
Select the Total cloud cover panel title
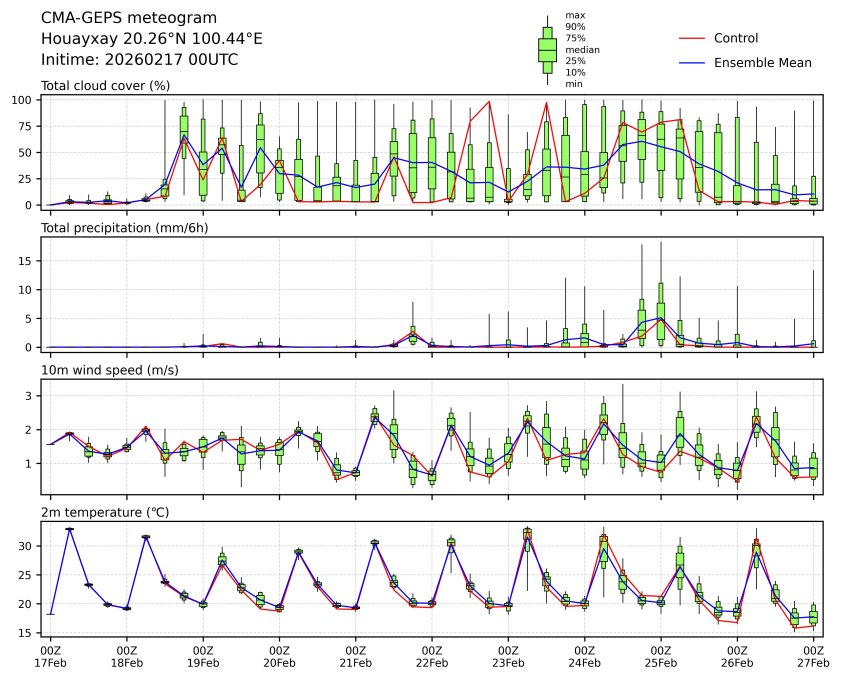[x=105, y=86]
